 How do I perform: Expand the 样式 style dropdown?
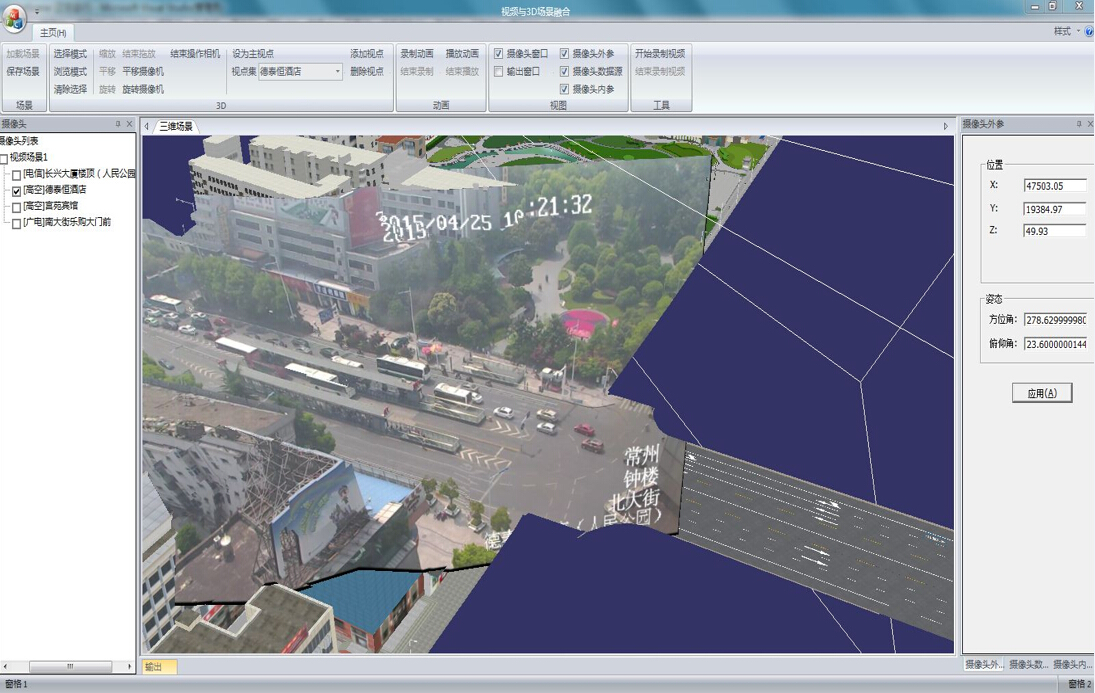[x=1066, y=32]
